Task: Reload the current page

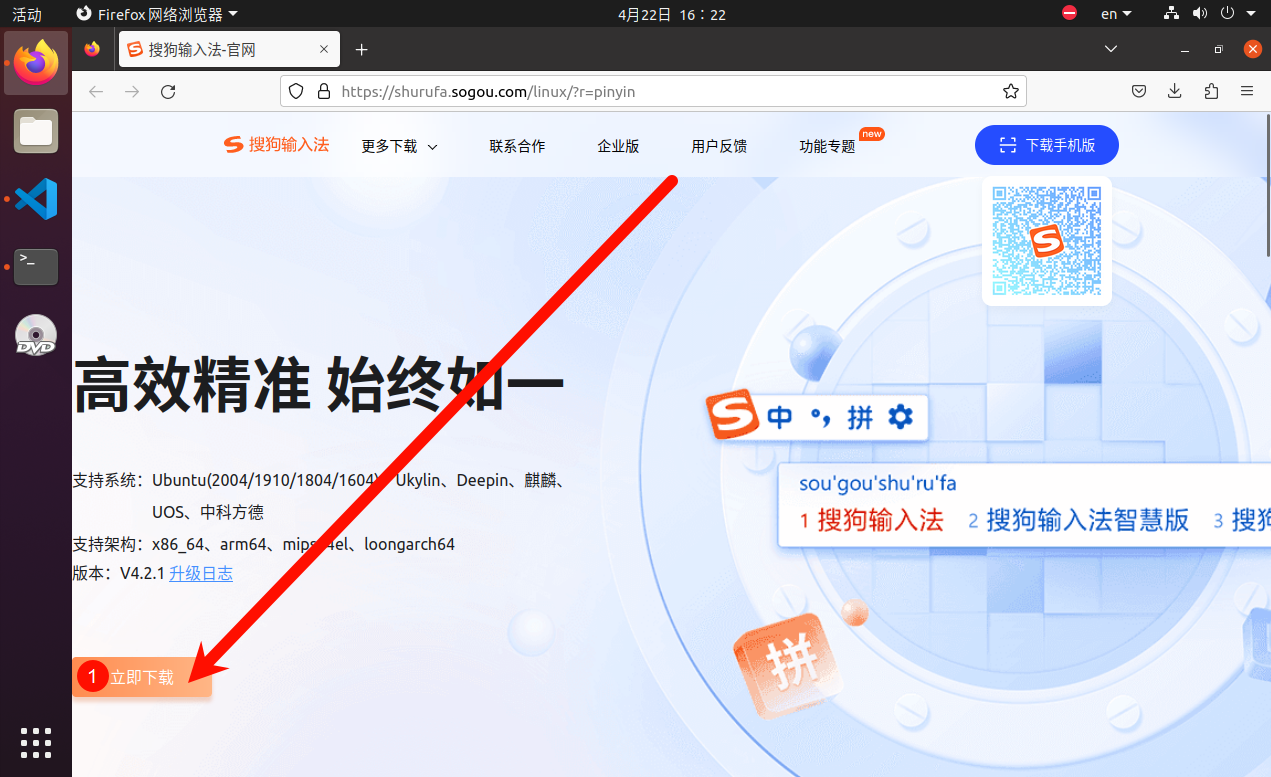Action: click(168, 92)
